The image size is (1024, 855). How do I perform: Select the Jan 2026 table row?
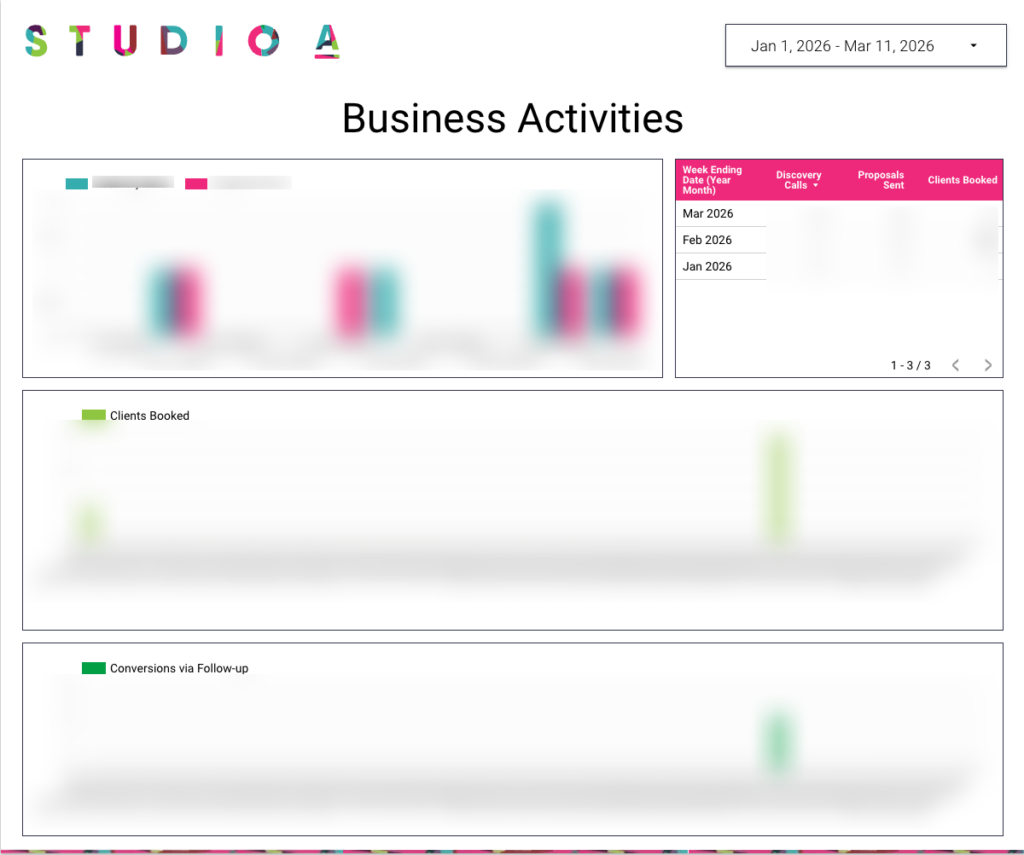tap(708, 267)
